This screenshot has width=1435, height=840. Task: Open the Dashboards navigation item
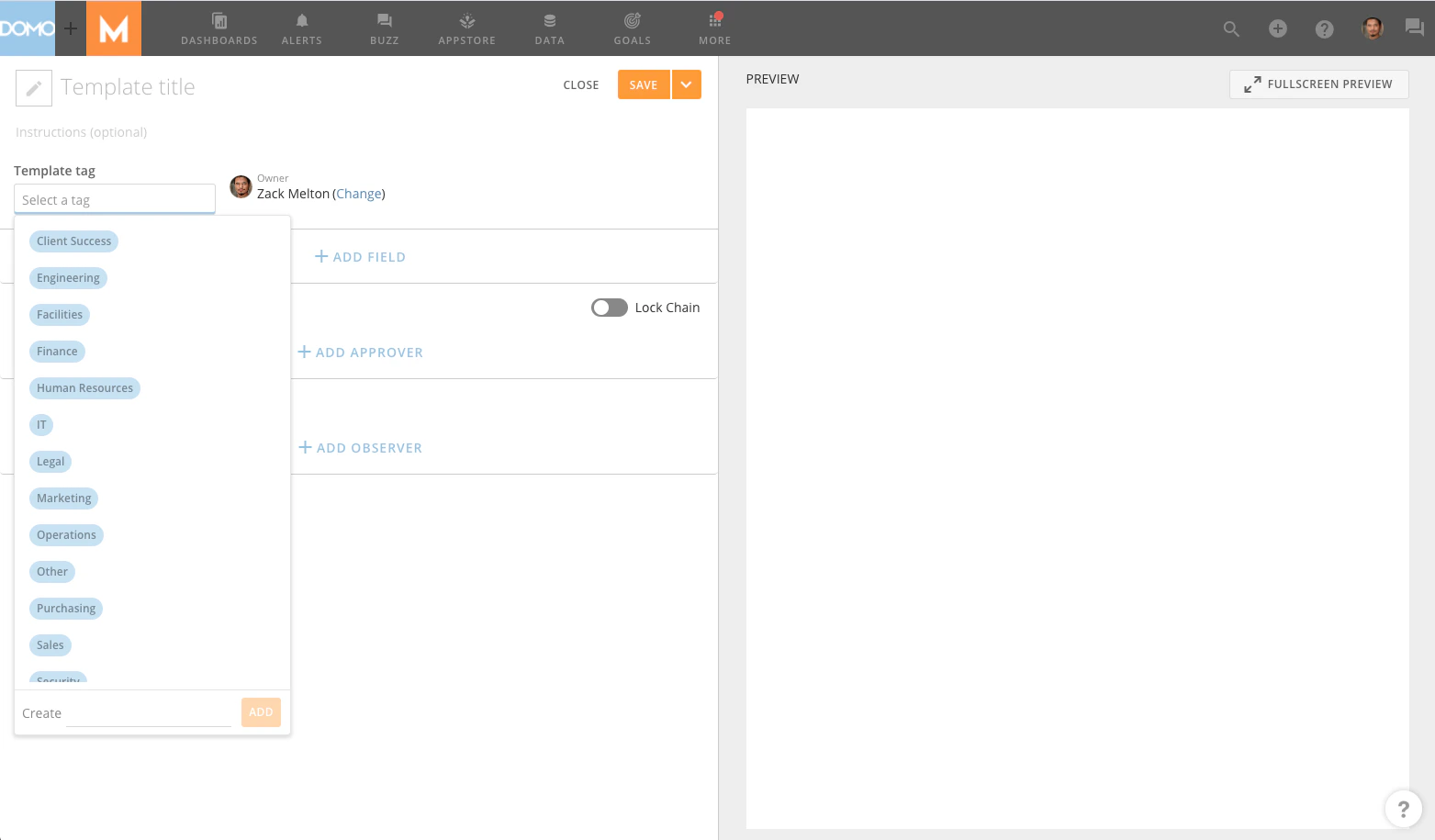click(219, 28)
